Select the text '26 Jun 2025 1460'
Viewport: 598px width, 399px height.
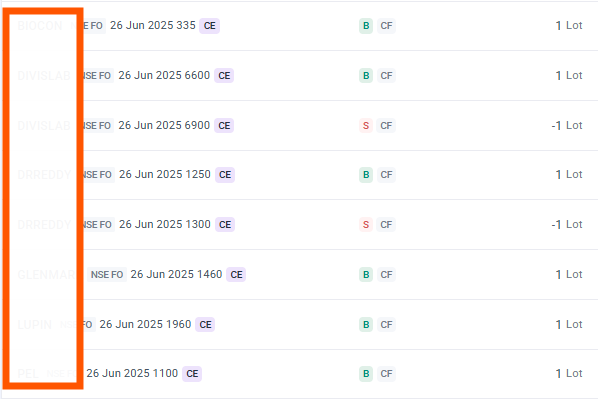point(176,274)
